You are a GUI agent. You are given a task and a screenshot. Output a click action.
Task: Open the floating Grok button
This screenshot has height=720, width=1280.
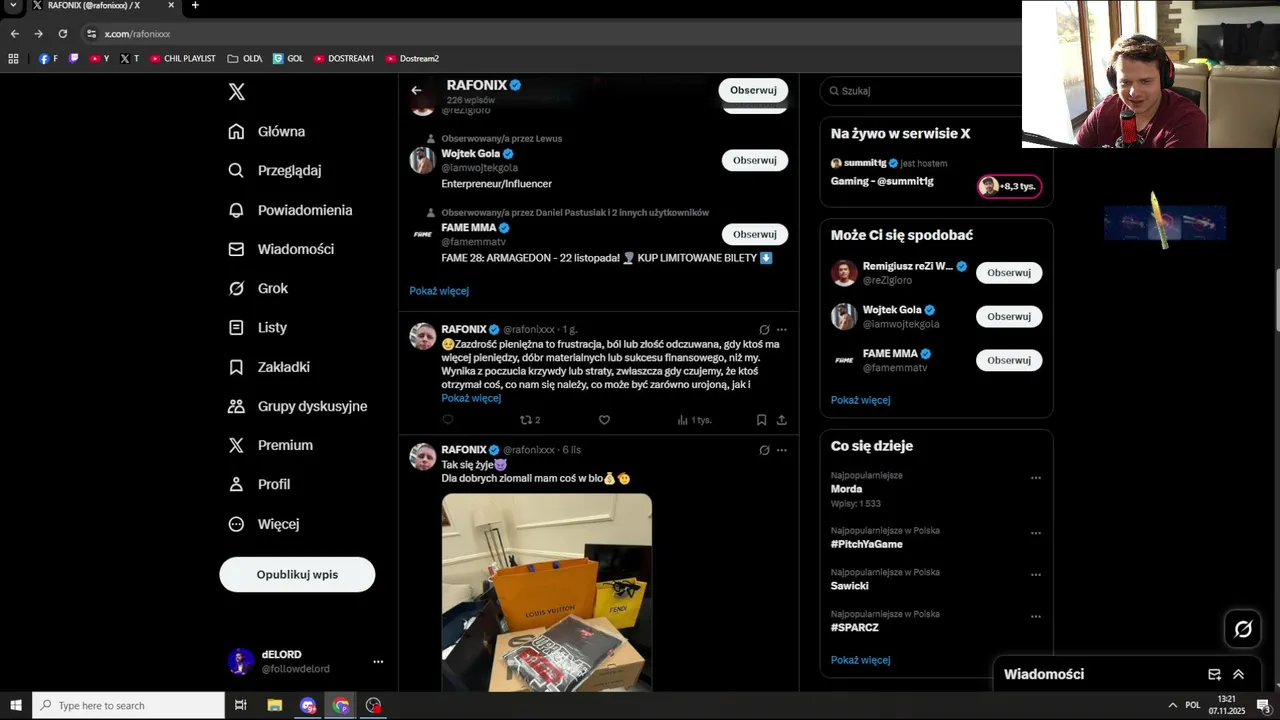pos(1243,629)
